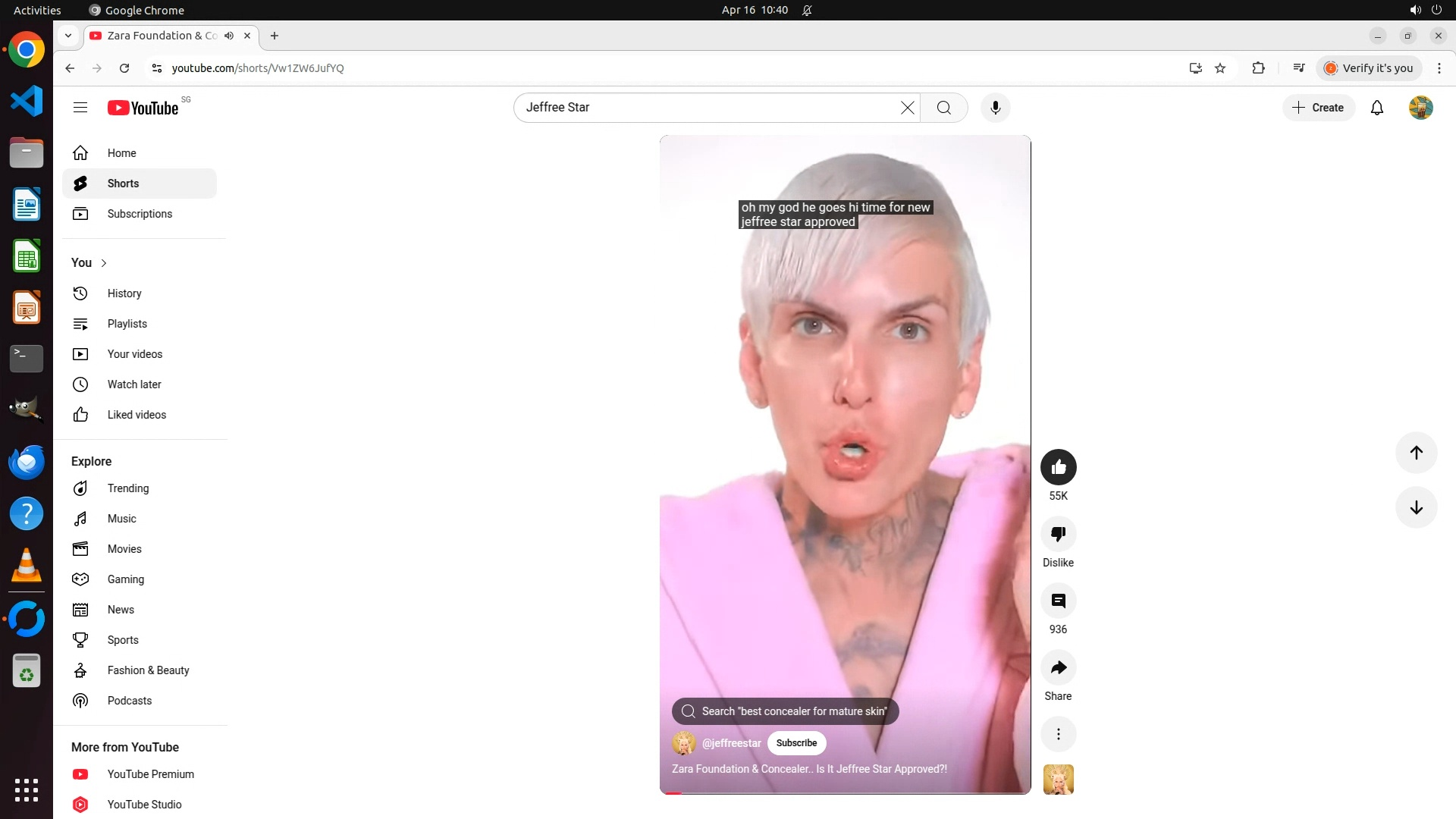
Task: Open more actions three-dot menu
Action: coord(1058,734)
